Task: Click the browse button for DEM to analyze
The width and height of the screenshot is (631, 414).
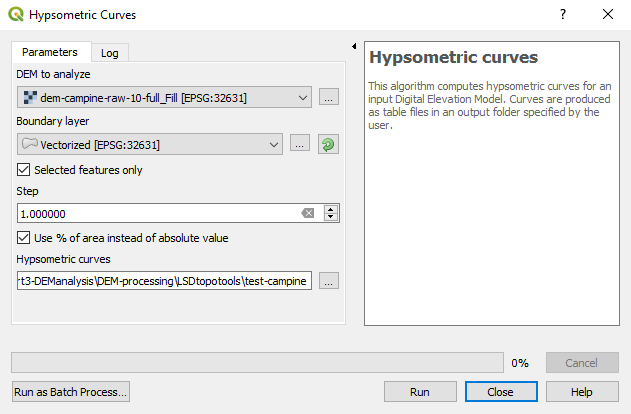Action: pos(329,97)
